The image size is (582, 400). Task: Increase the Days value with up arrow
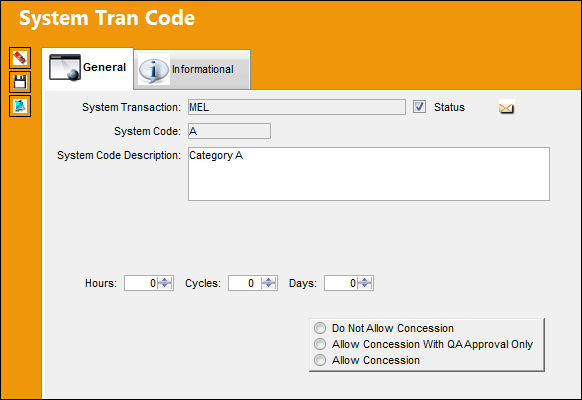[x=364, y=280]
